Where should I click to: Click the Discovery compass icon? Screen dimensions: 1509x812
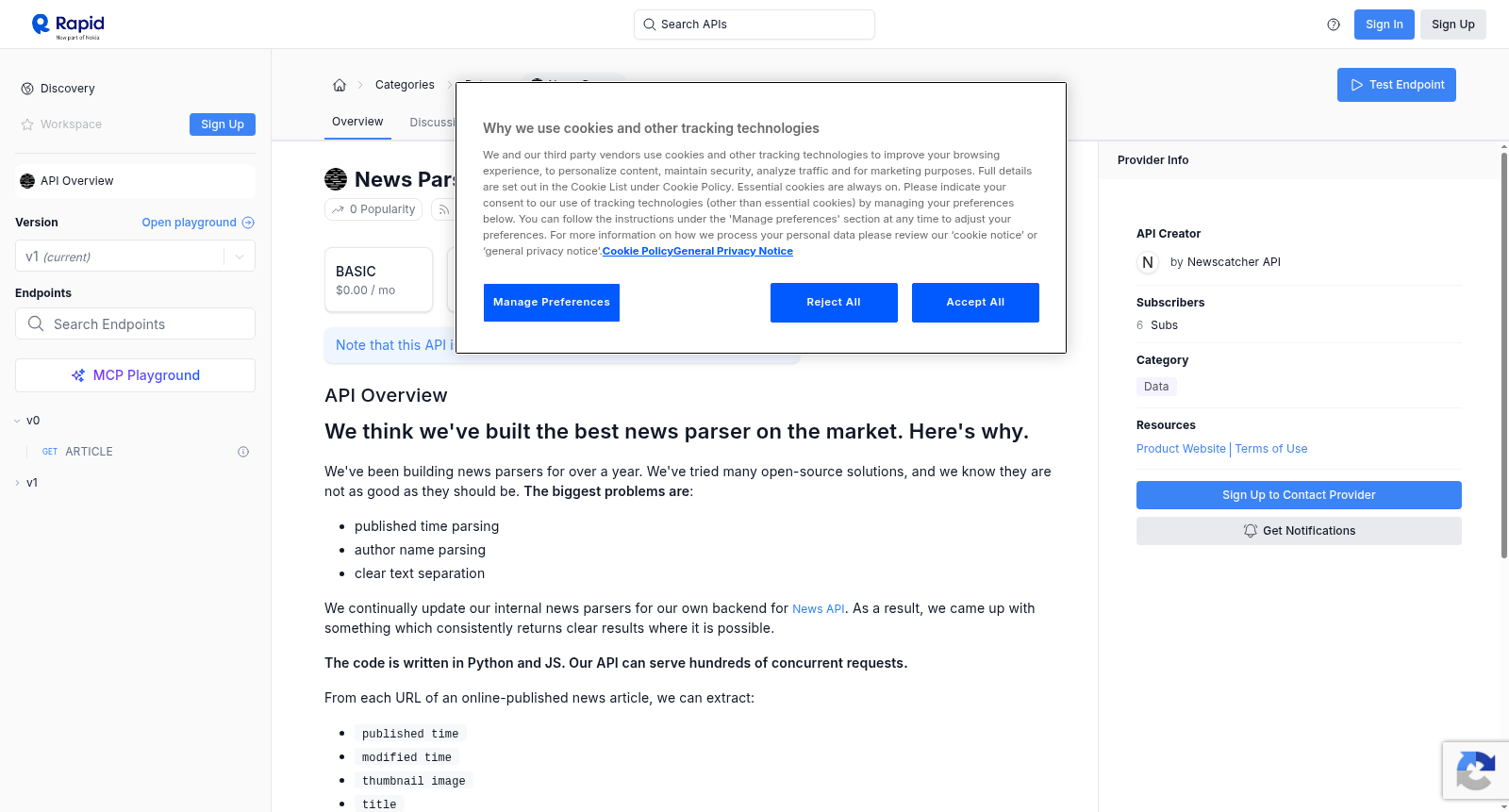[x=27, y=89]
